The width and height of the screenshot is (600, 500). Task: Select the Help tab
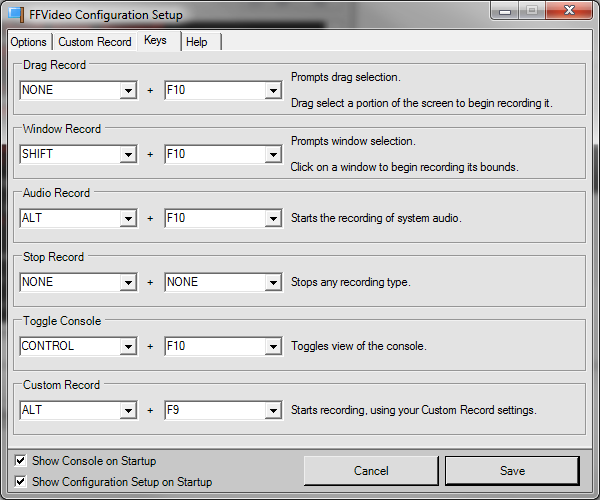tap(197, 42)
